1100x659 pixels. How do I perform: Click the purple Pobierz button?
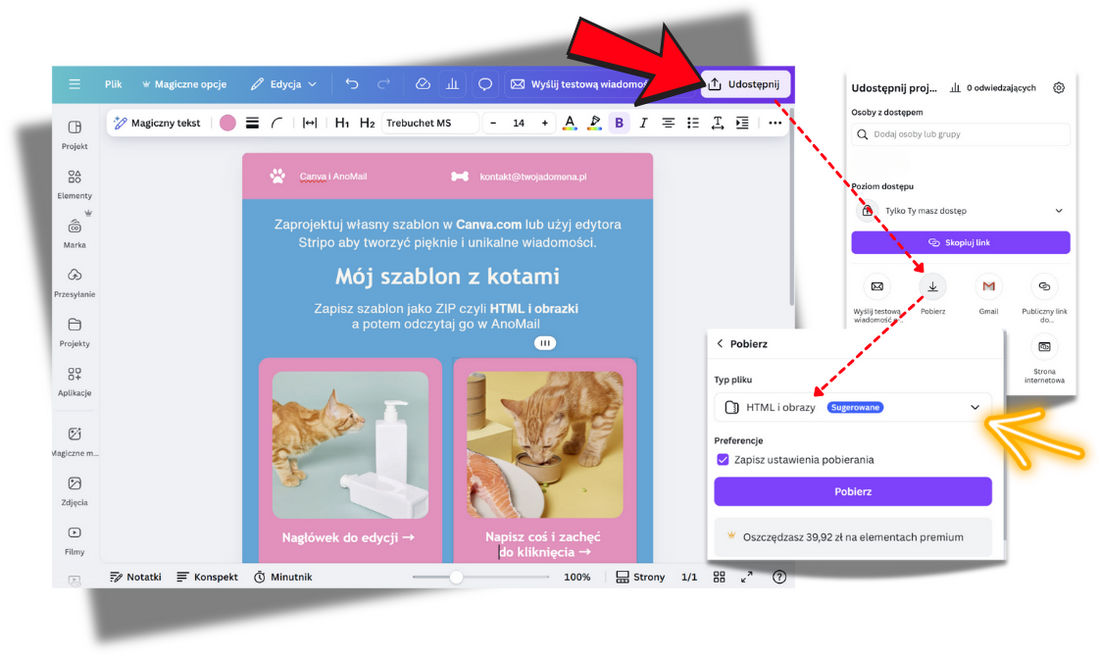pyautogui.click(x=853, y=491)
